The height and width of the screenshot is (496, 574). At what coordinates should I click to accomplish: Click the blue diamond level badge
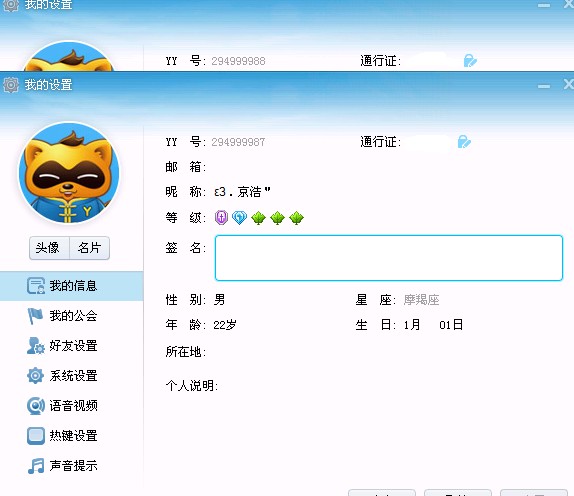click(x=239, y=218)
